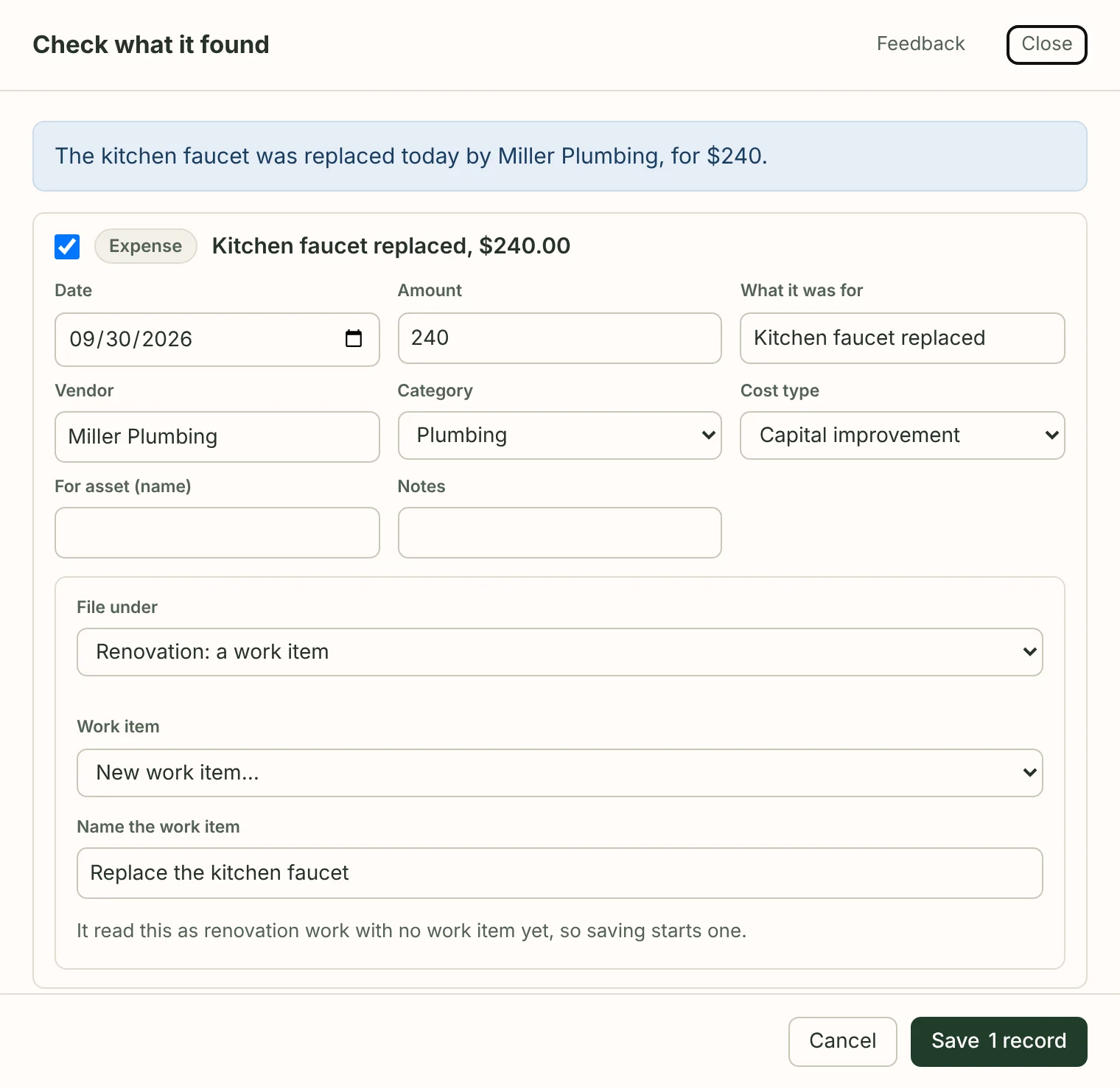Viewport: 1120px width, 1089px height.
Task: Expand the Work item dropdown
Action: [560, 773]
